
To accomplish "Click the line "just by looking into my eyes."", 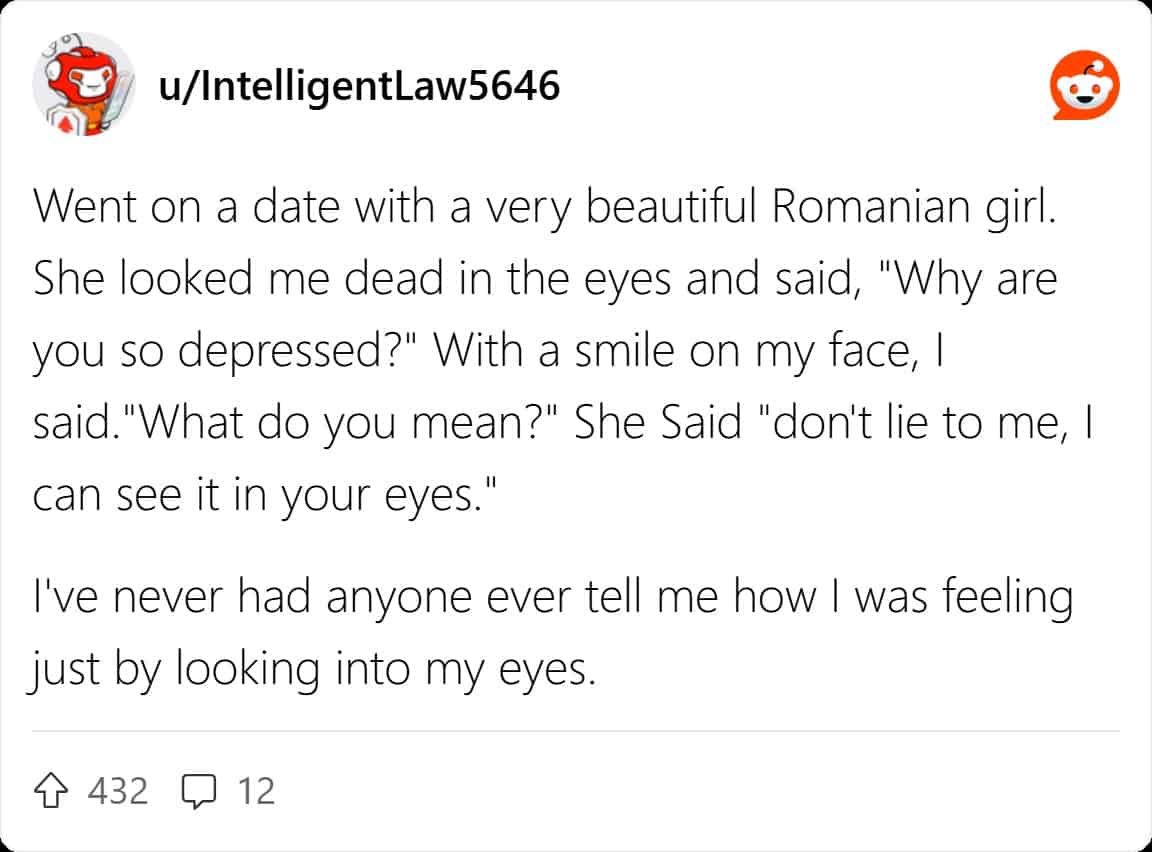I will click(312, 669).
